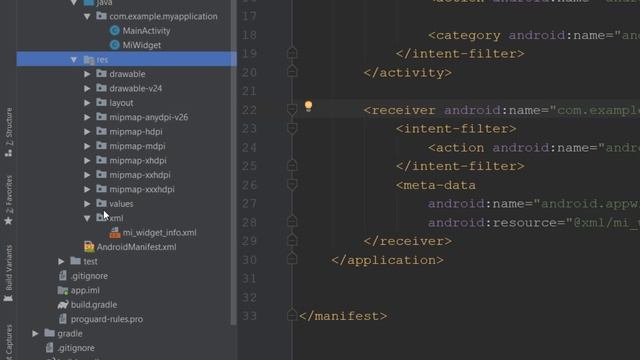Image resolution: width=640 pixels, height=360 pixels.
Task: Click the intention lightbulb on line 22
Action: click(x=309, y=106)
